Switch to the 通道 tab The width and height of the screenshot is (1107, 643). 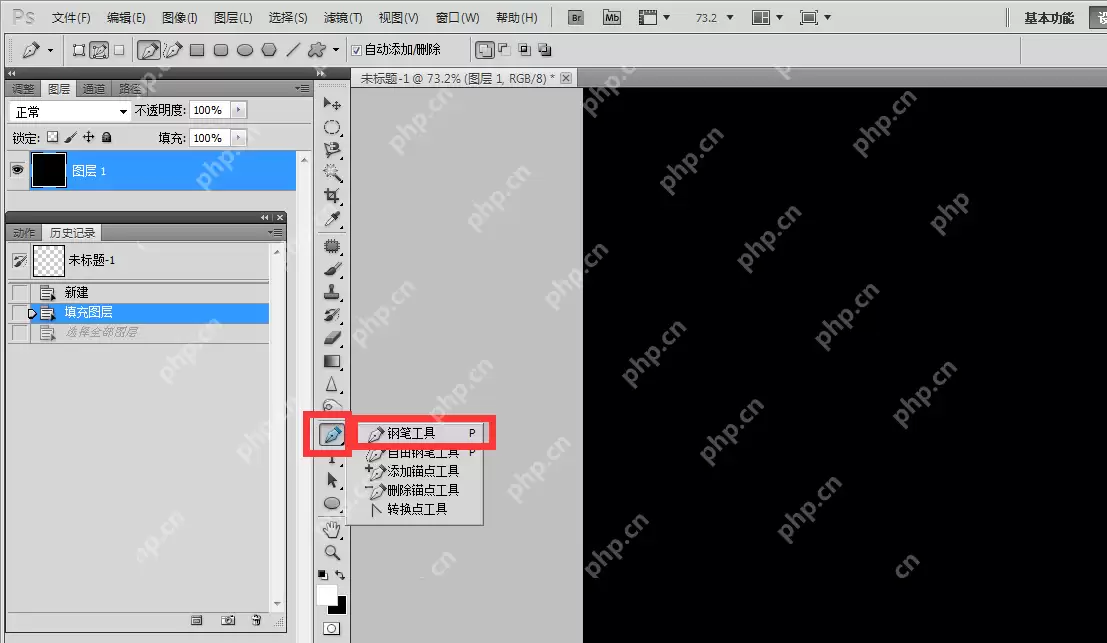point(94,88)
